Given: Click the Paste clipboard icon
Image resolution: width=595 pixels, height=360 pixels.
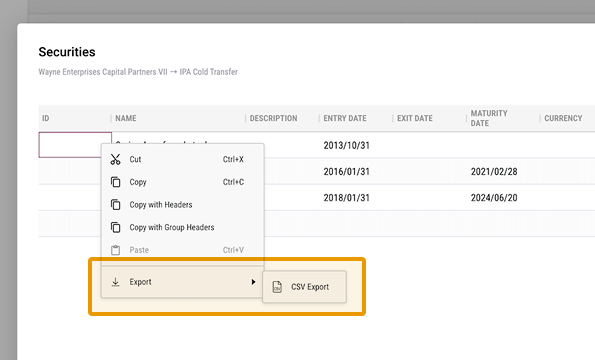Looking at the screenshot, I should 115,250.
